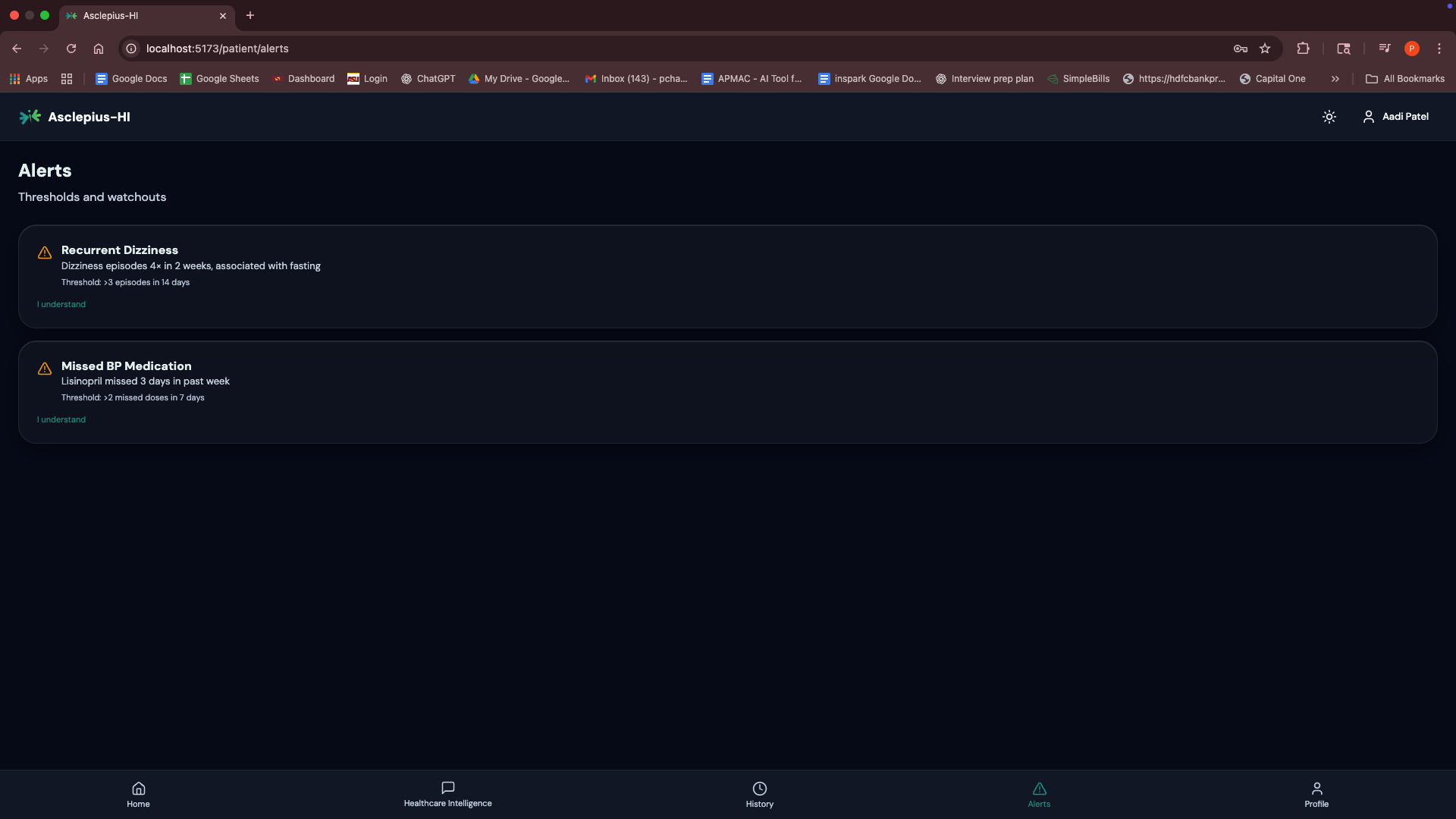Click I understand under Missed BP Medication
The width and height of the screenshot is (1456, 819).
(61, 419)
